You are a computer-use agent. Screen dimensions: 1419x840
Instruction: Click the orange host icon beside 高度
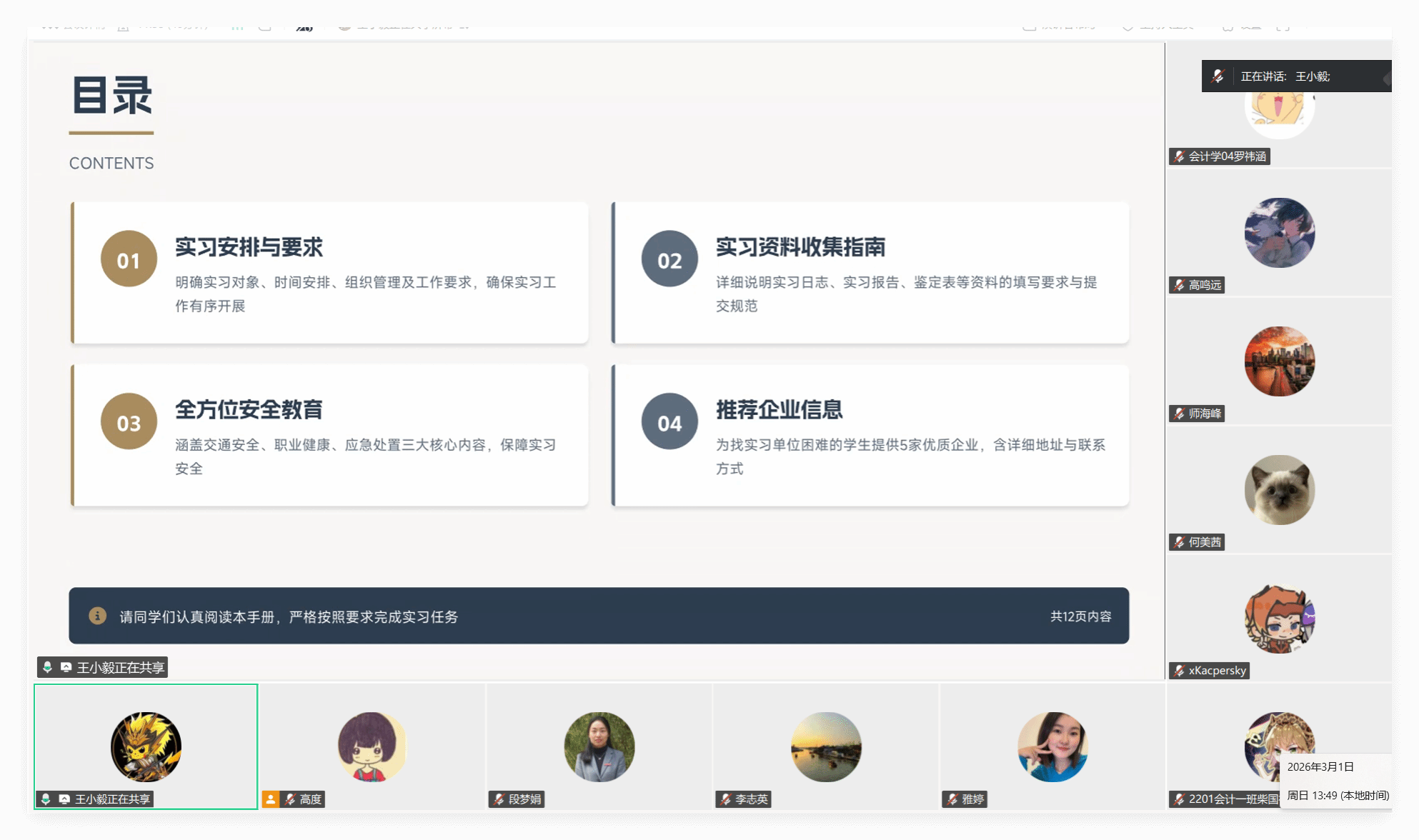point(270,799)
